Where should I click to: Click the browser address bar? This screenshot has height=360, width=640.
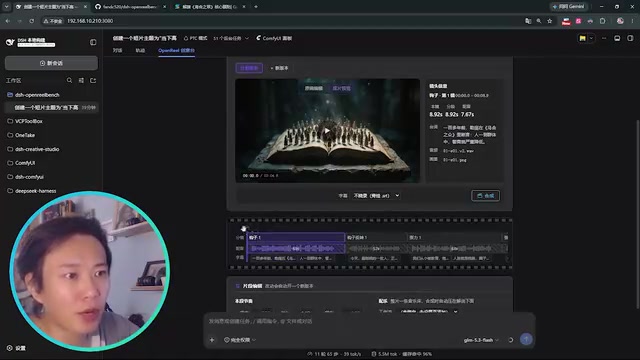pyautogui.click(x=282, y=21)
